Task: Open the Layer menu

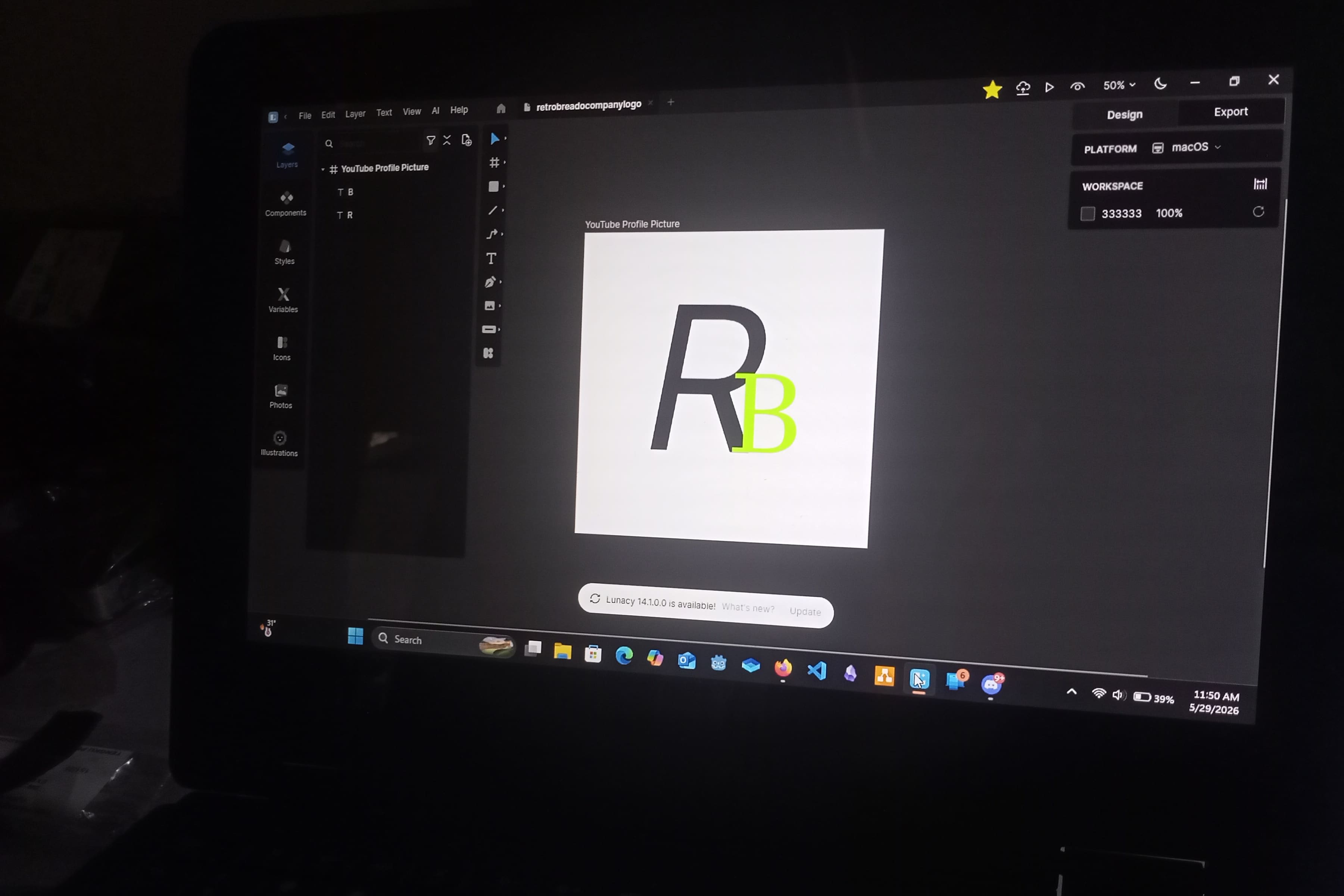Action: (x=355, y=114)
